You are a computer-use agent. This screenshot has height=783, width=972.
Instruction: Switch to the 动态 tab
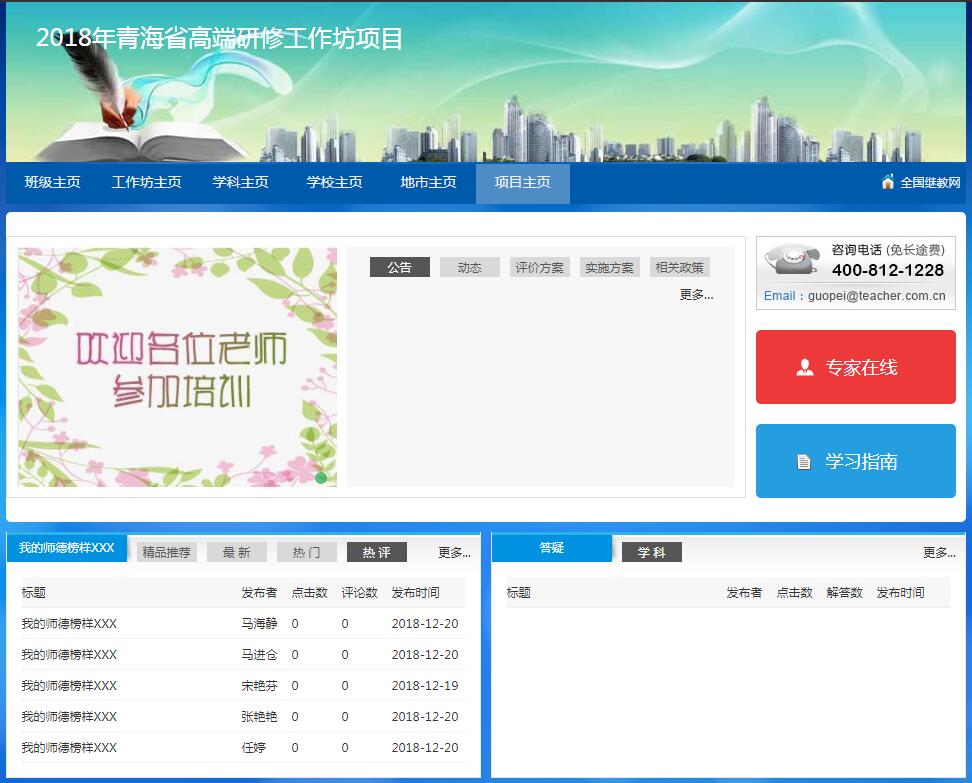[470, 267]
